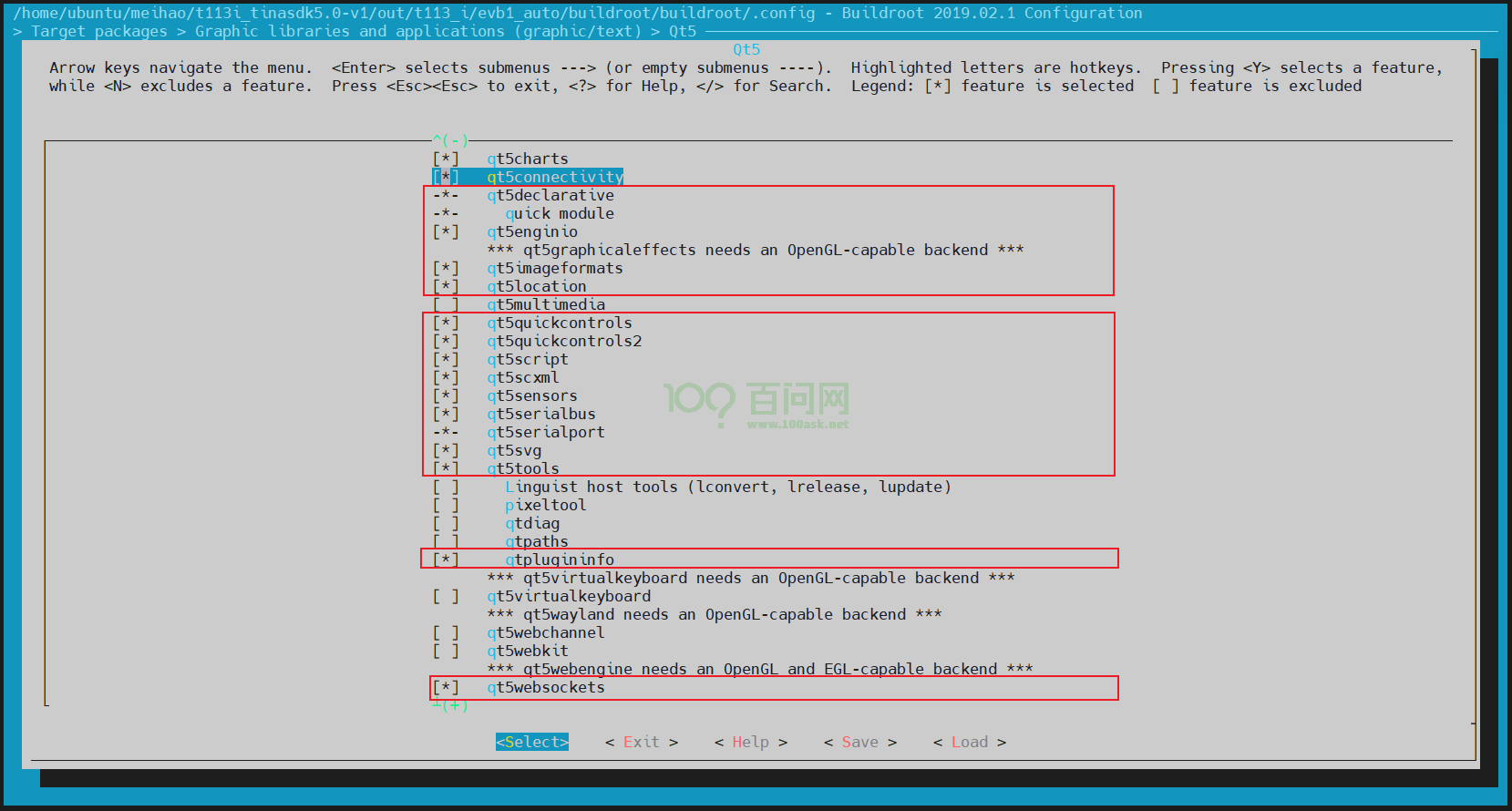Select the qt5serialport entry
Viewport: 1512px width, 811px height.
545,433
